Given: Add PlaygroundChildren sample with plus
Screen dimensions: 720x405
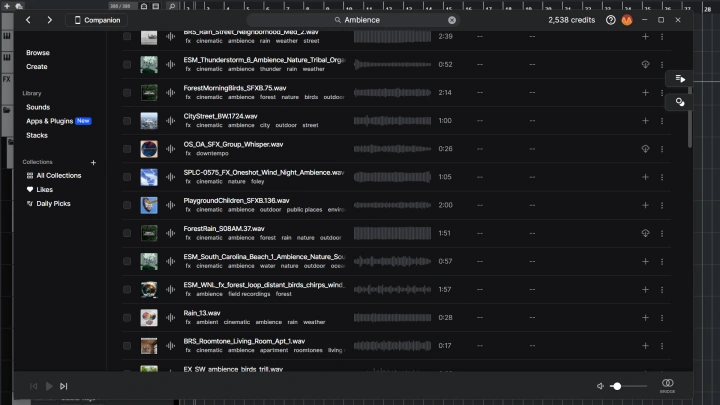Looking at the screenshot, I should [645, 205].
